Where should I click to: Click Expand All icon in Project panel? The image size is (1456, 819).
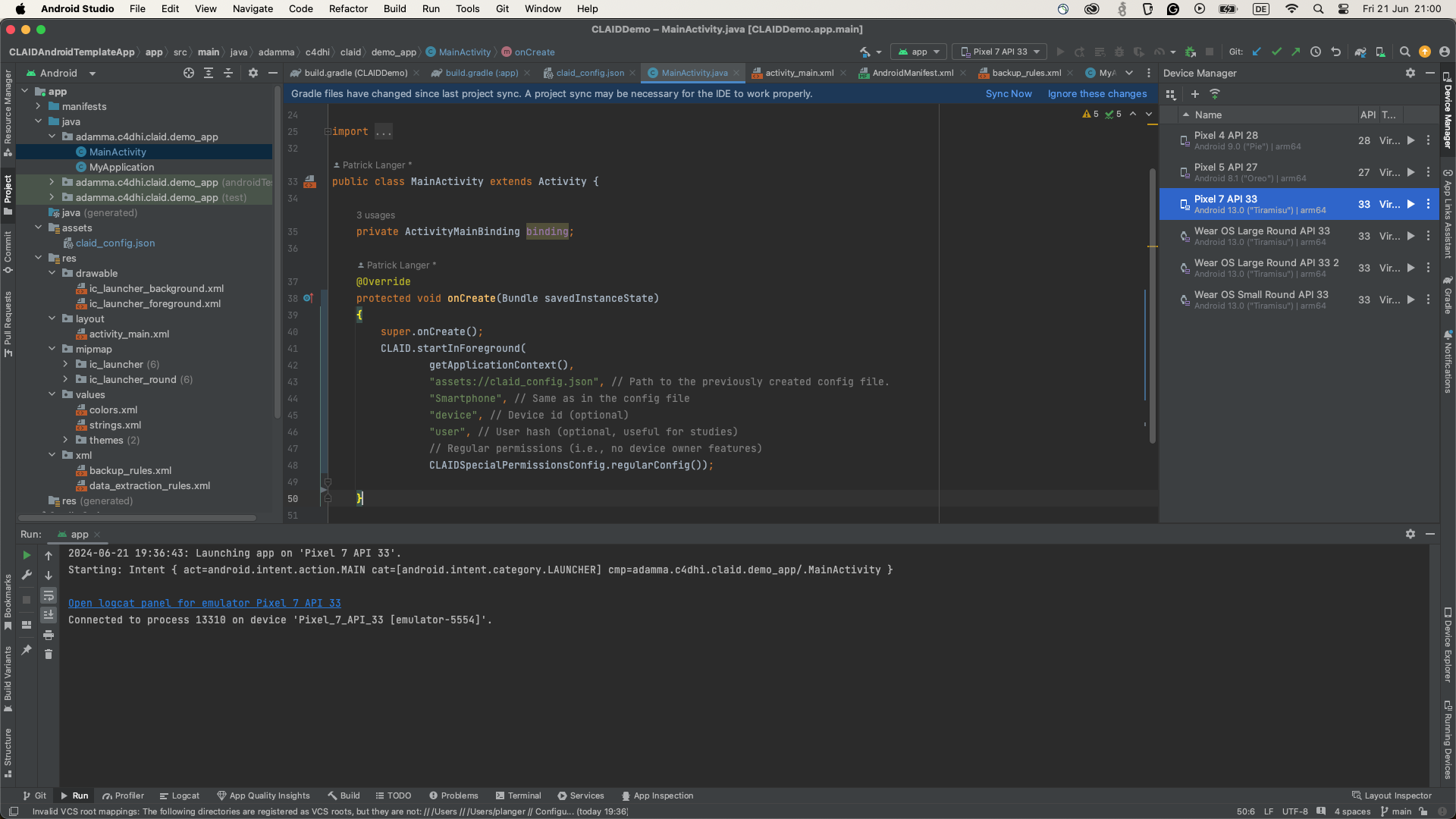(x=209, y=74)
